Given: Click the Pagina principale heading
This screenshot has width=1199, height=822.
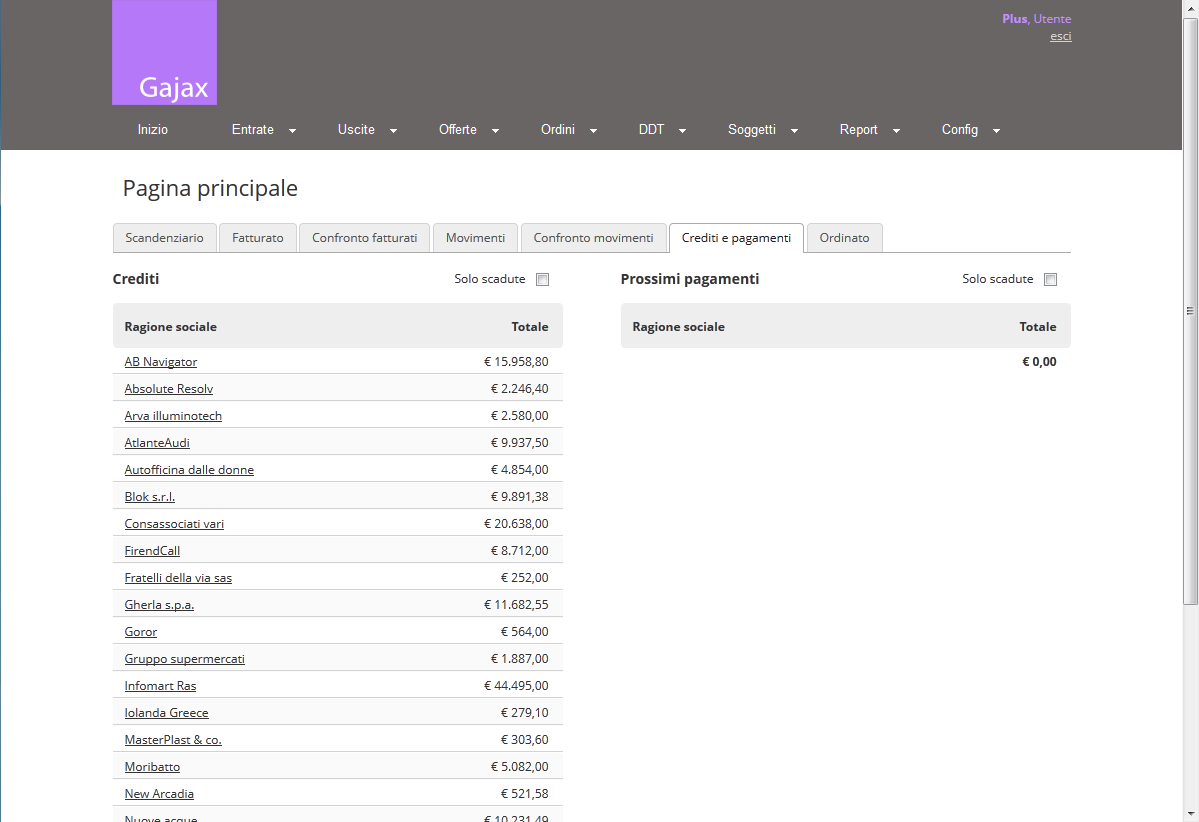Looking at the screenshot, I should [210, 188].
